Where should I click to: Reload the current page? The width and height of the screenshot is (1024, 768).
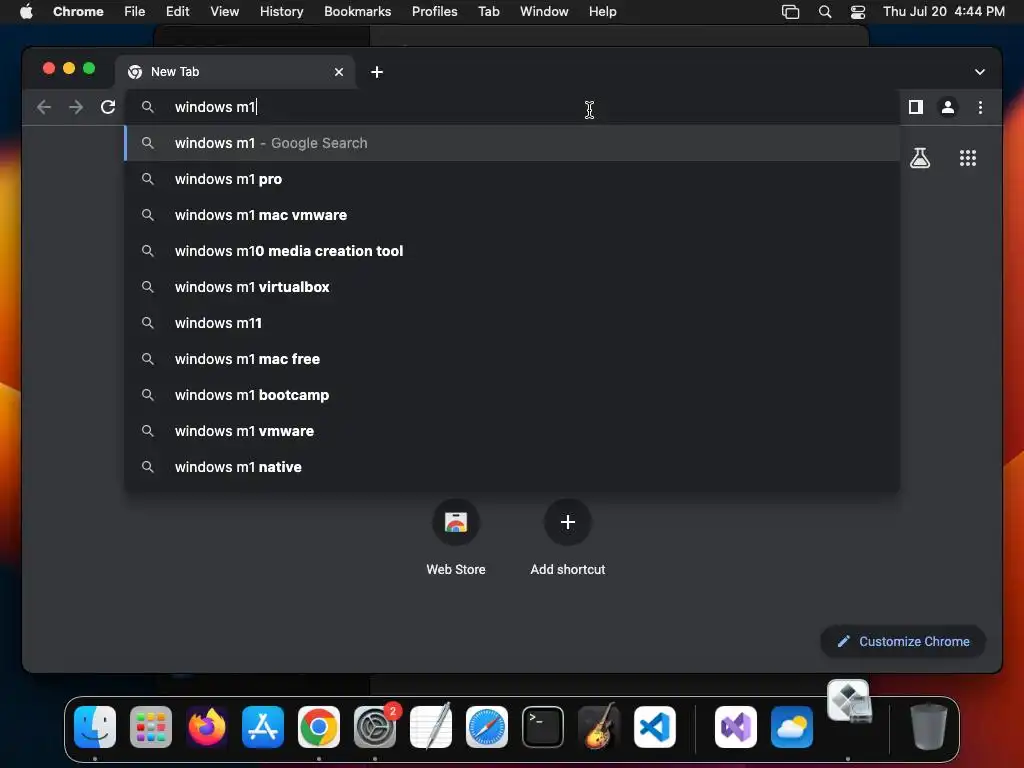108,107
